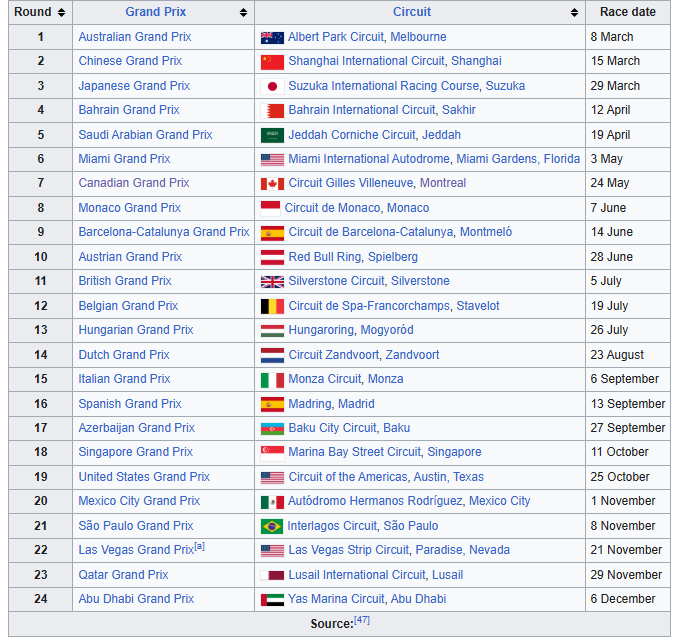The image size is (675, 641).
Task: Open footnote [a] after Las Vegas Grand Prix
Action: 199,547
